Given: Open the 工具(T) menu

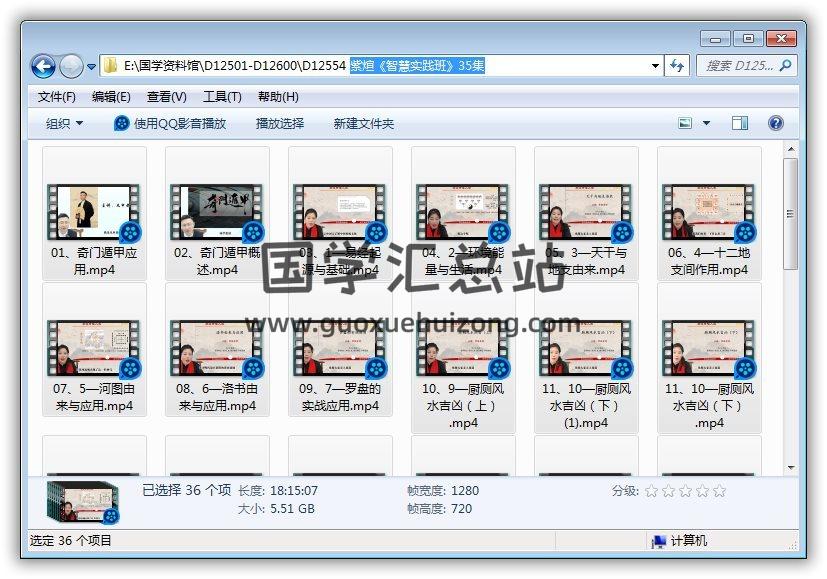Looking at the screenshot, I should 222,97.
